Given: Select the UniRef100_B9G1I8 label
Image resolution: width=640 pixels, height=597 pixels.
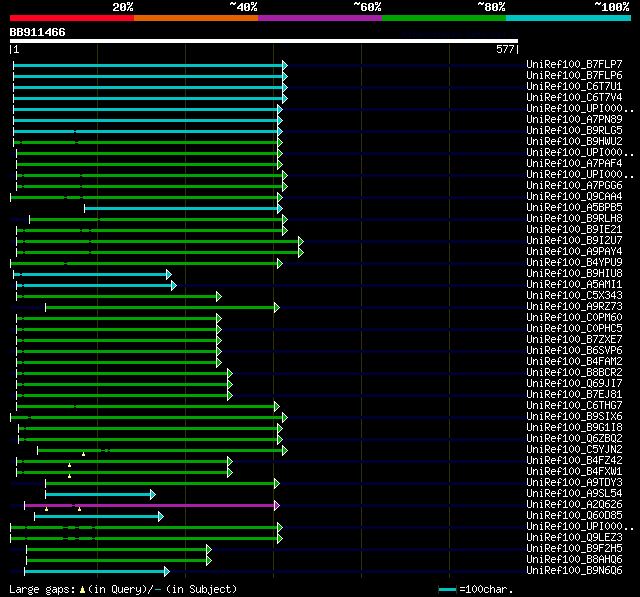Looking at the screenshot, I should [x=574, y=428].
